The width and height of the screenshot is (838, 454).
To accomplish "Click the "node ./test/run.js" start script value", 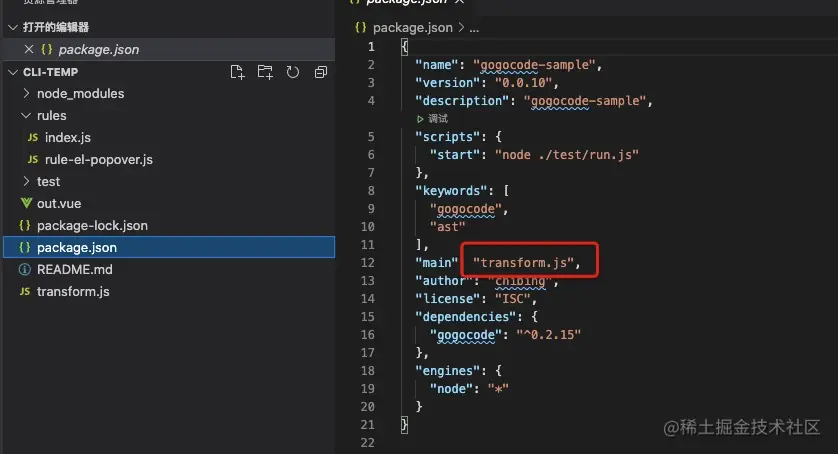I will pyautogui.click(x=567, y=155).
